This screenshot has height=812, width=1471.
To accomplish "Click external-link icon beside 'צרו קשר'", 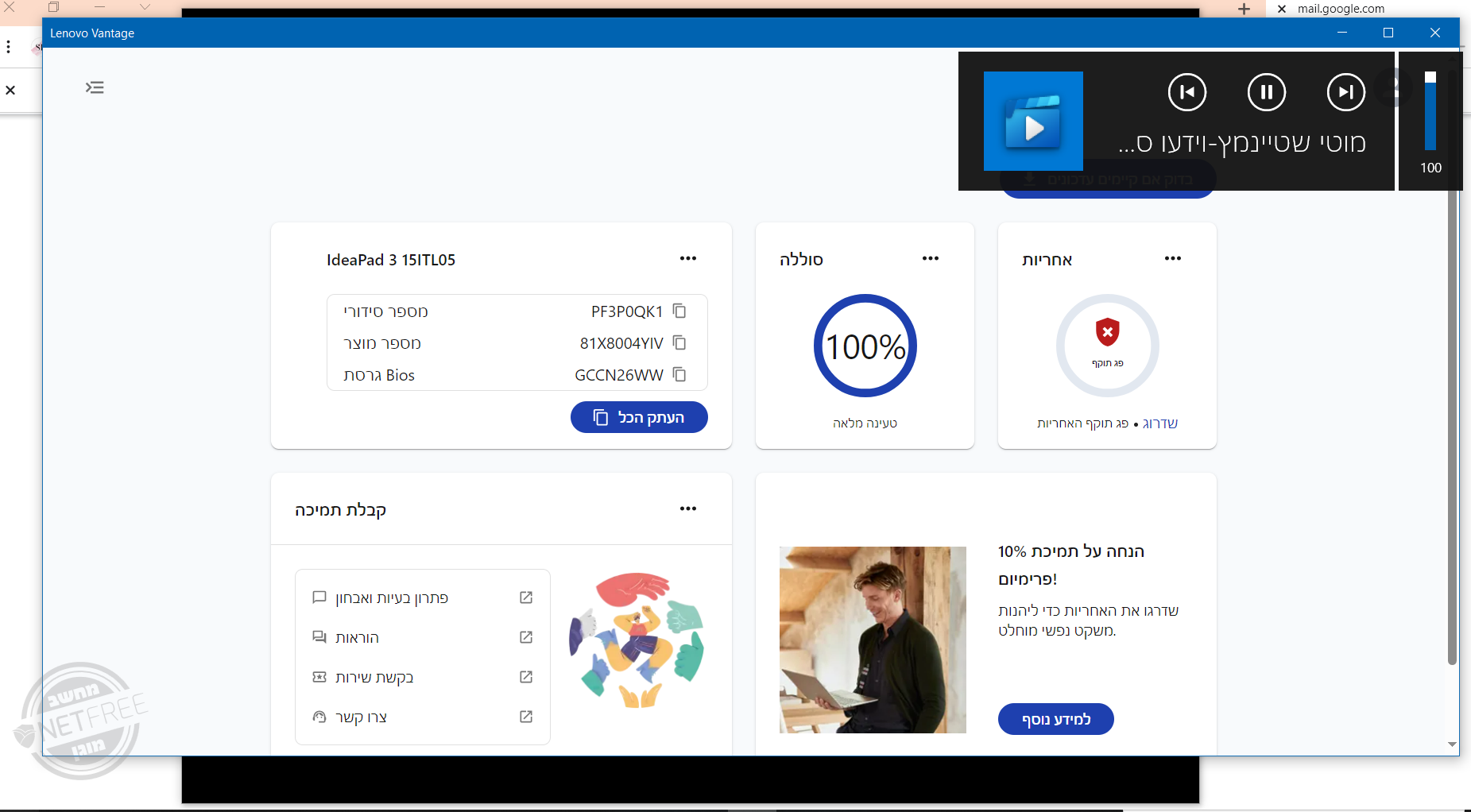I will pos(526,717).
